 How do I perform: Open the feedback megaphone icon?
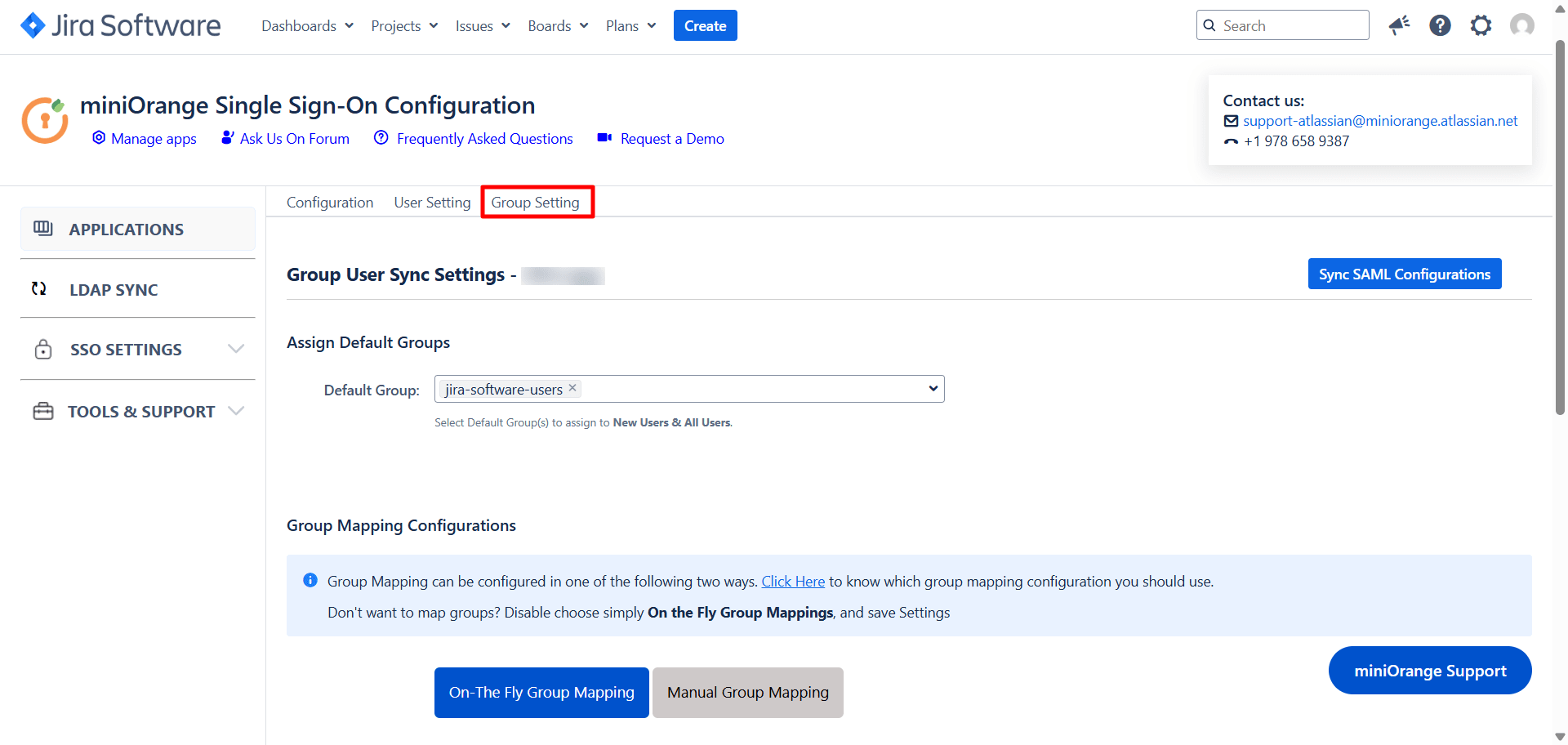pos(1399,26)
